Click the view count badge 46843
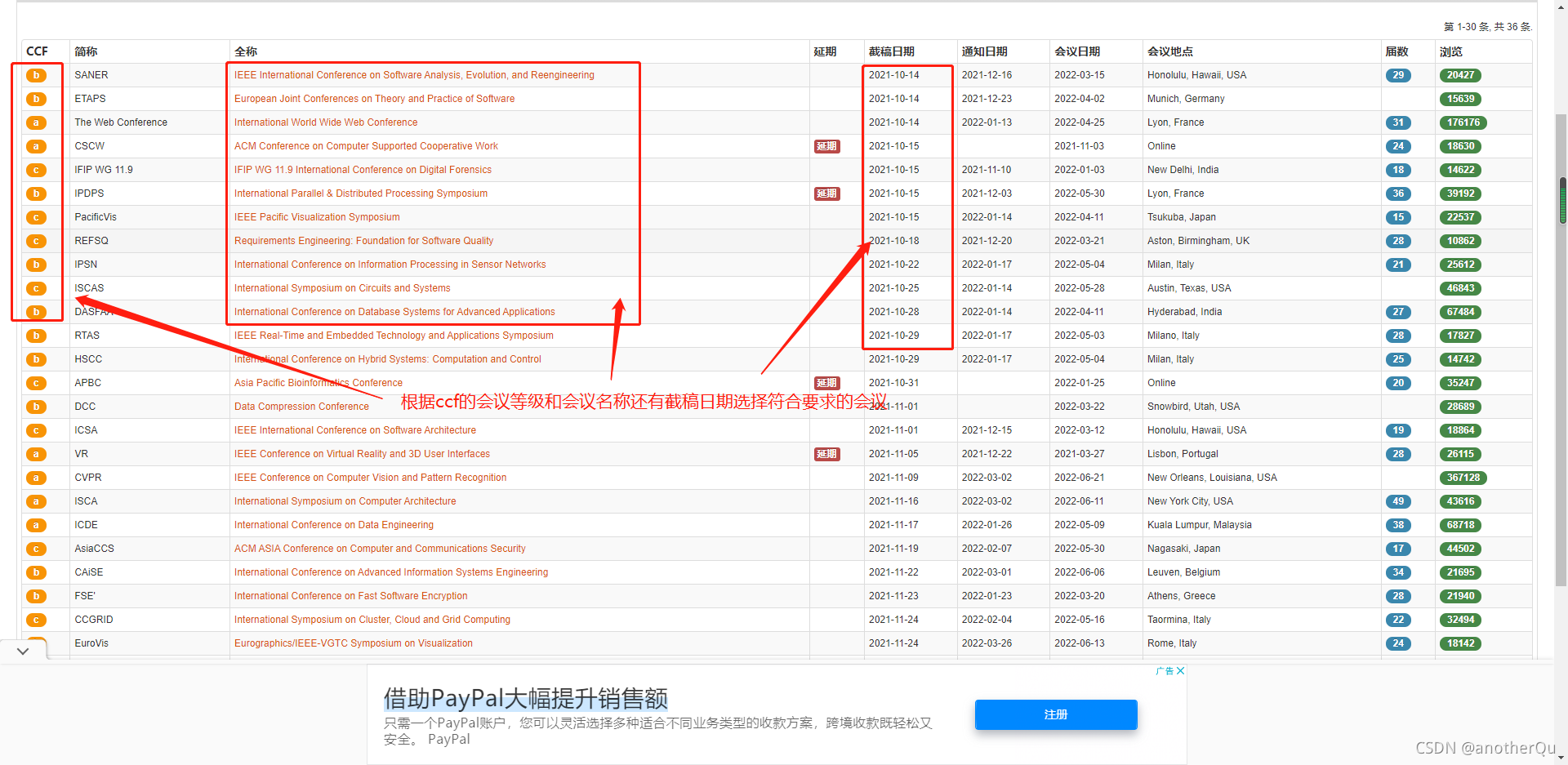The width and height of the screenshot is (1568, 765). [1460, 288]
